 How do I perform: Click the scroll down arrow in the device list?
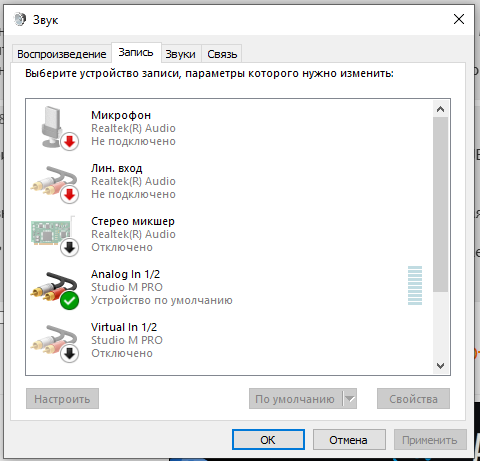[440, 366]
